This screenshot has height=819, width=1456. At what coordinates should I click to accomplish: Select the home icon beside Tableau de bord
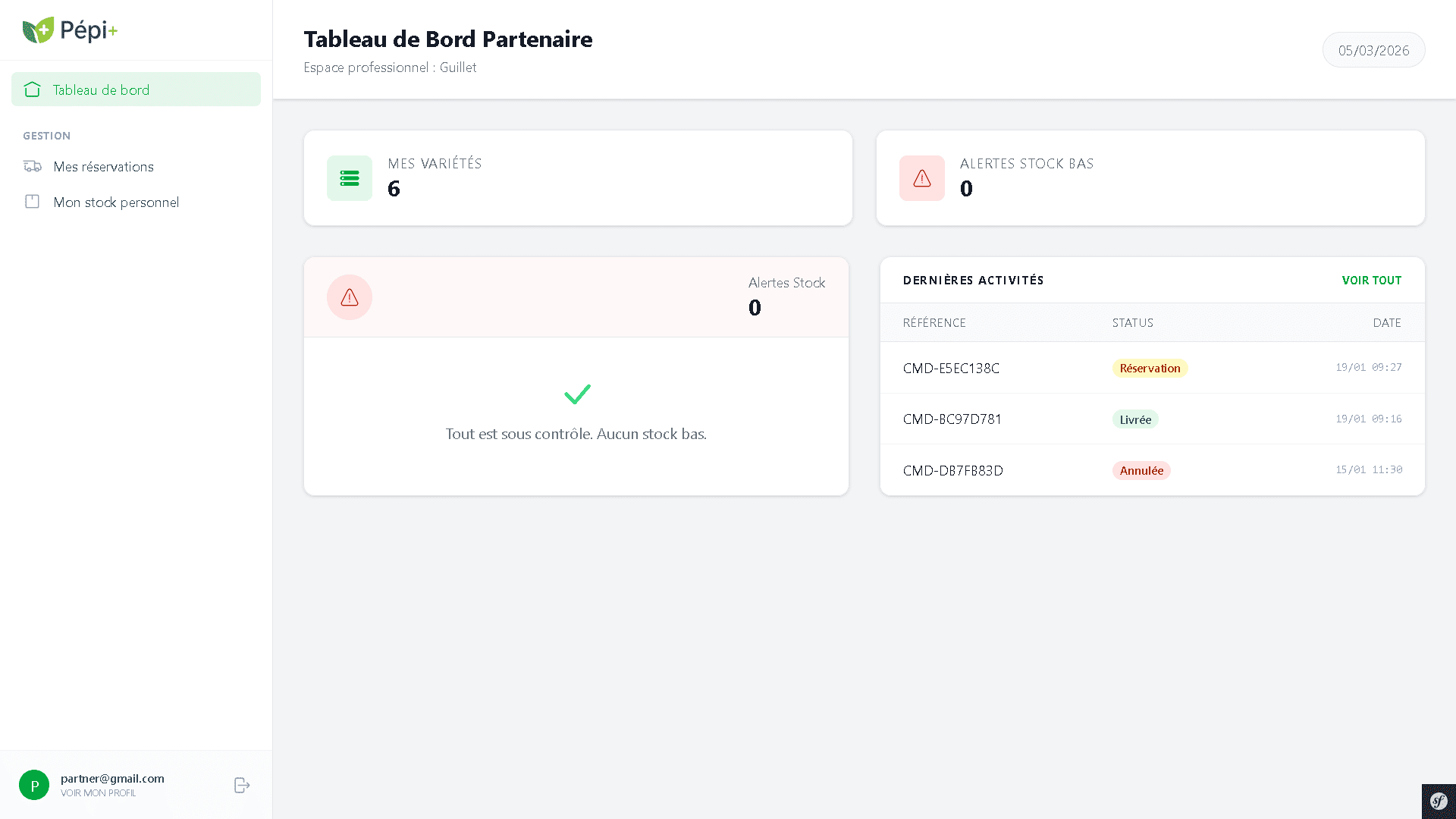point(32,89)
